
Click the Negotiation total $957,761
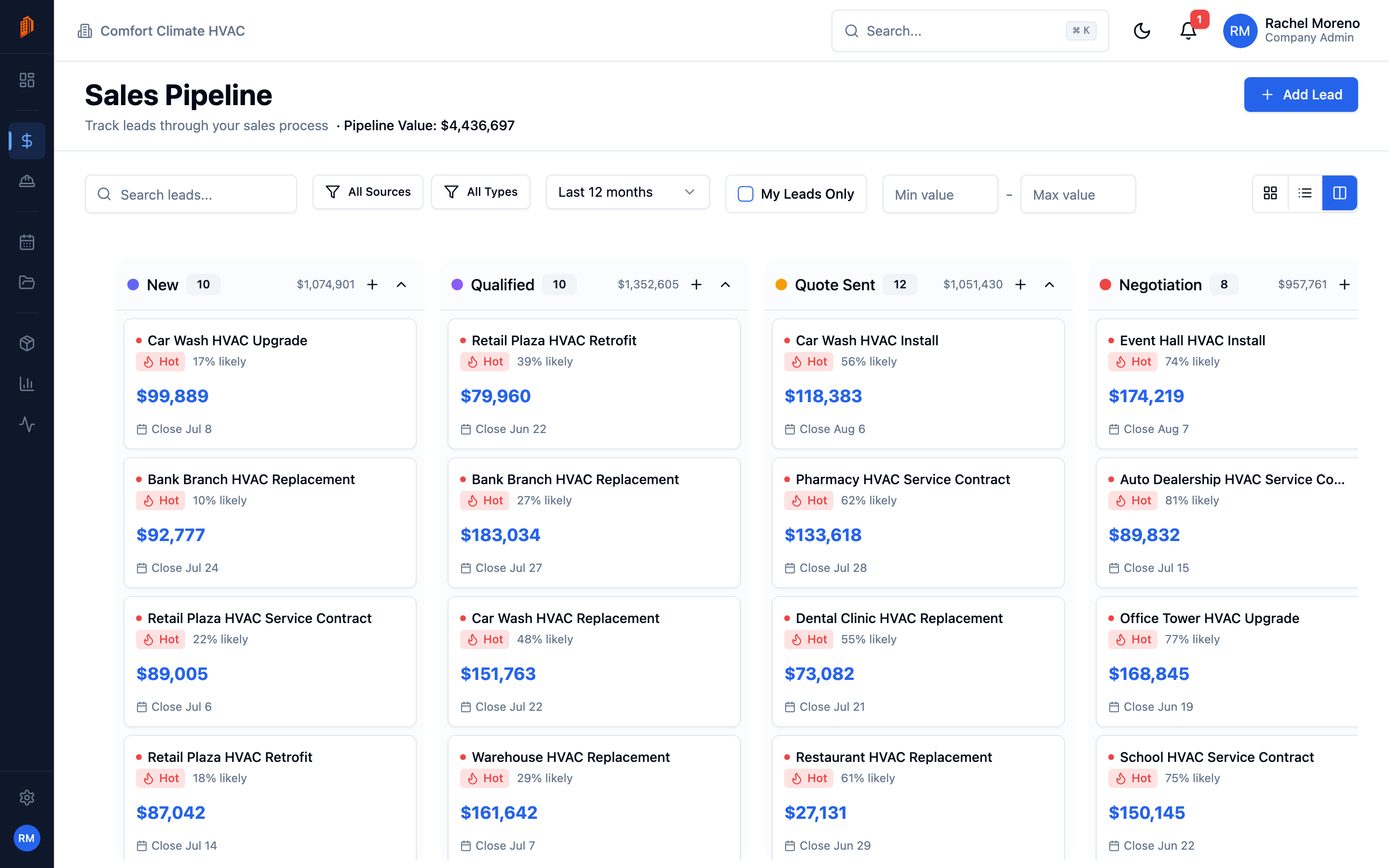1302,285
